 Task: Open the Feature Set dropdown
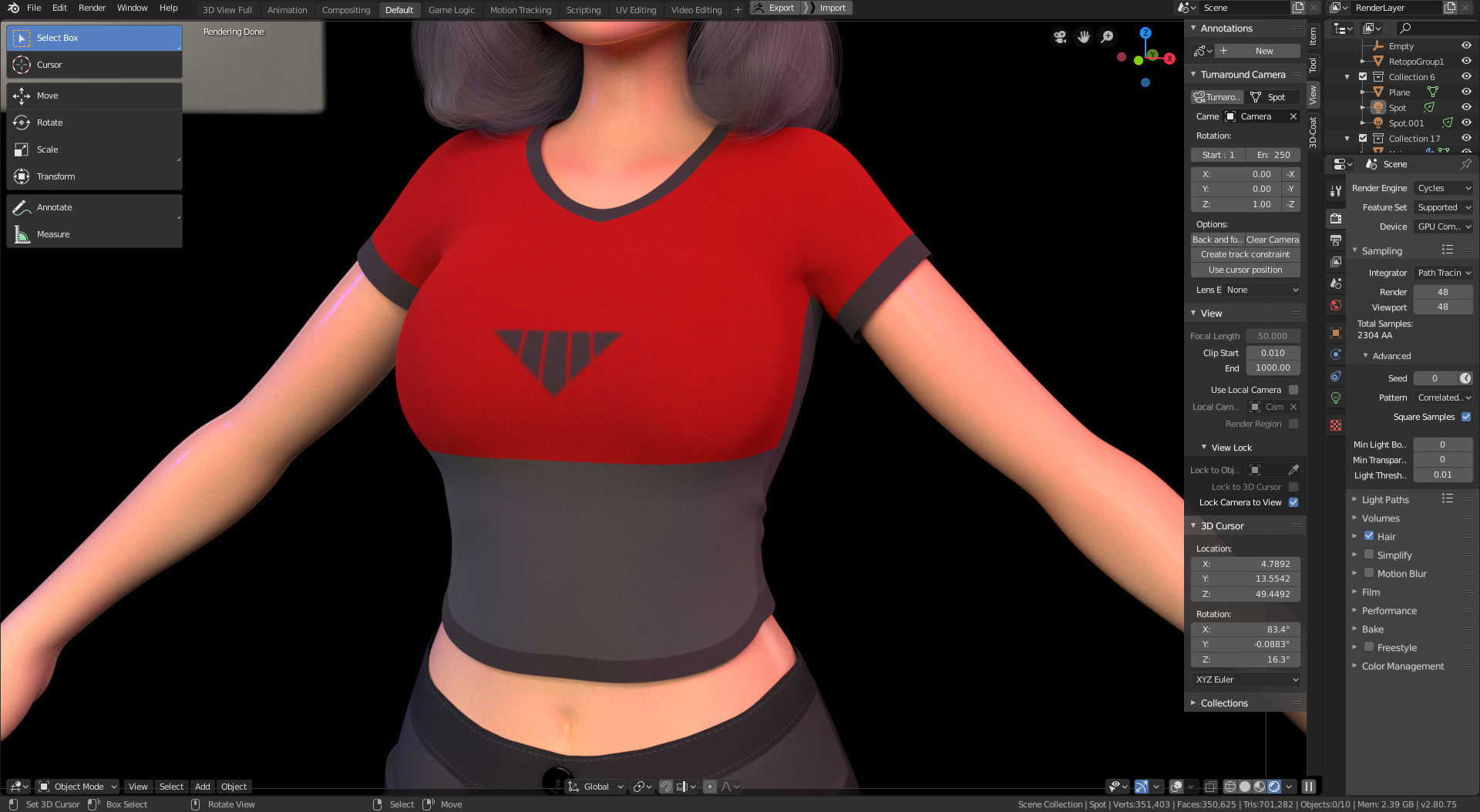coord(1443,207)
